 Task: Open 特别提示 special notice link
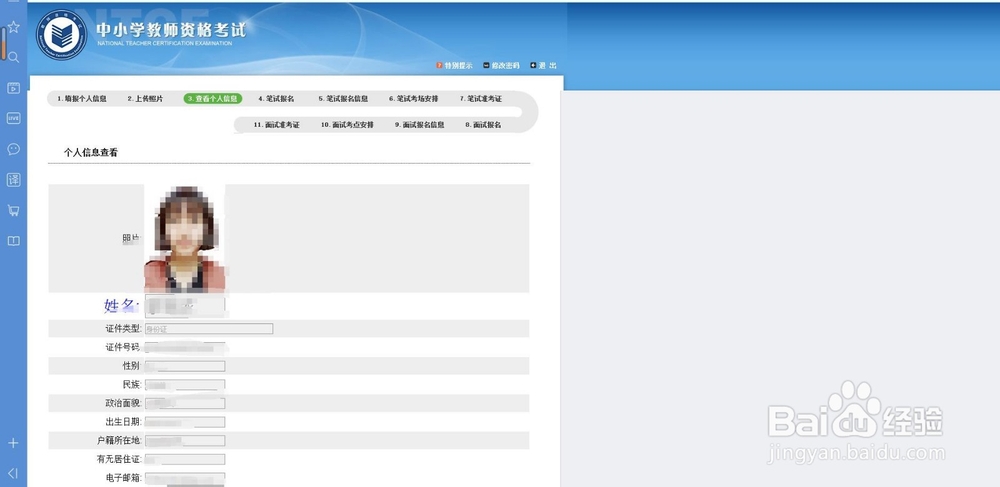(x=455, y=66)
